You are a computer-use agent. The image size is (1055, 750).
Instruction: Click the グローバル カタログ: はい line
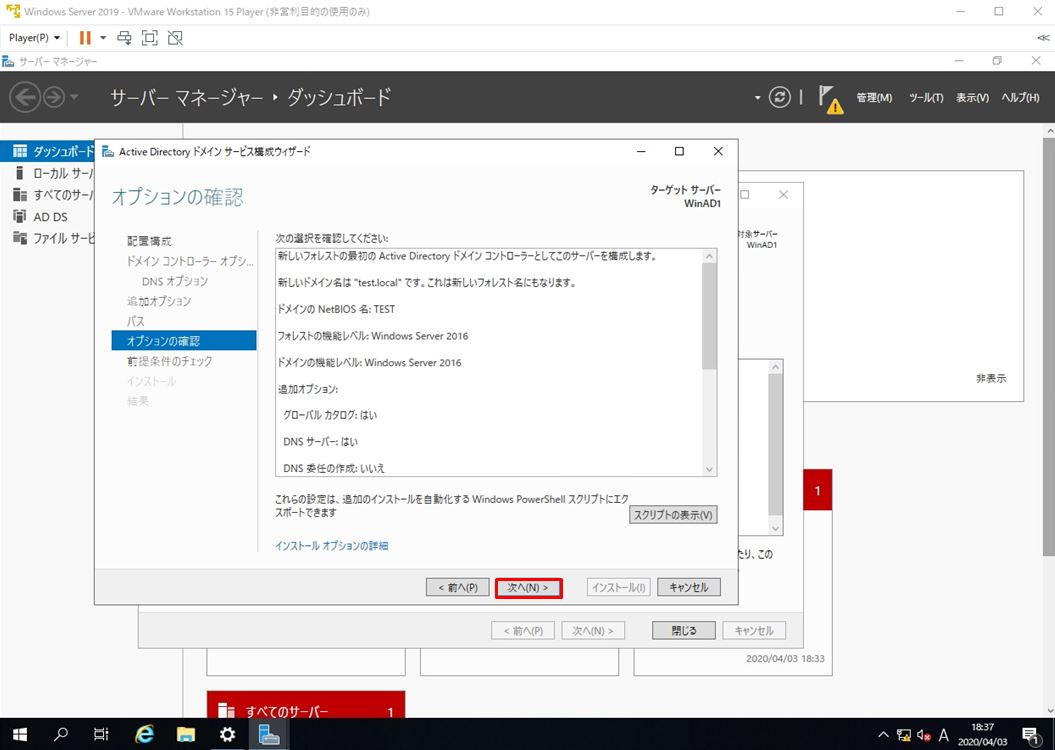[x=330, y=416]
